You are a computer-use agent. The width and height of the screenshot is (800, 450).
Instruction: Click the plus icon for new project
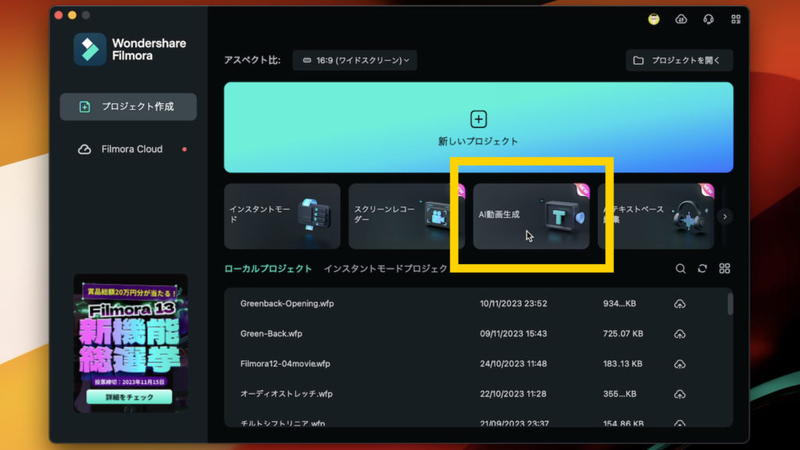tap(478, 119)
